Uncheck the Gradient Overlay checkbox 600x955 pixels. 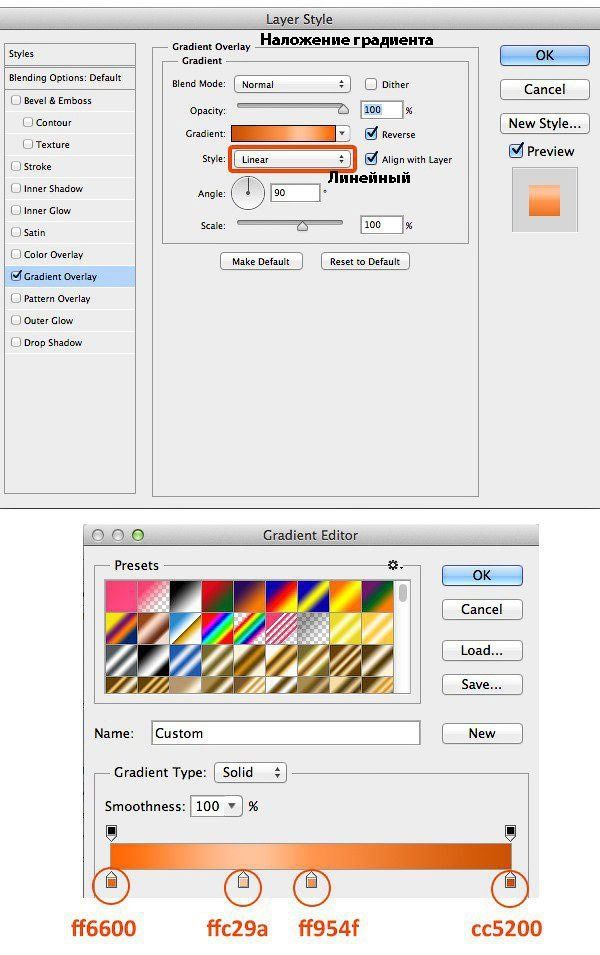click(x=16, y=276)
